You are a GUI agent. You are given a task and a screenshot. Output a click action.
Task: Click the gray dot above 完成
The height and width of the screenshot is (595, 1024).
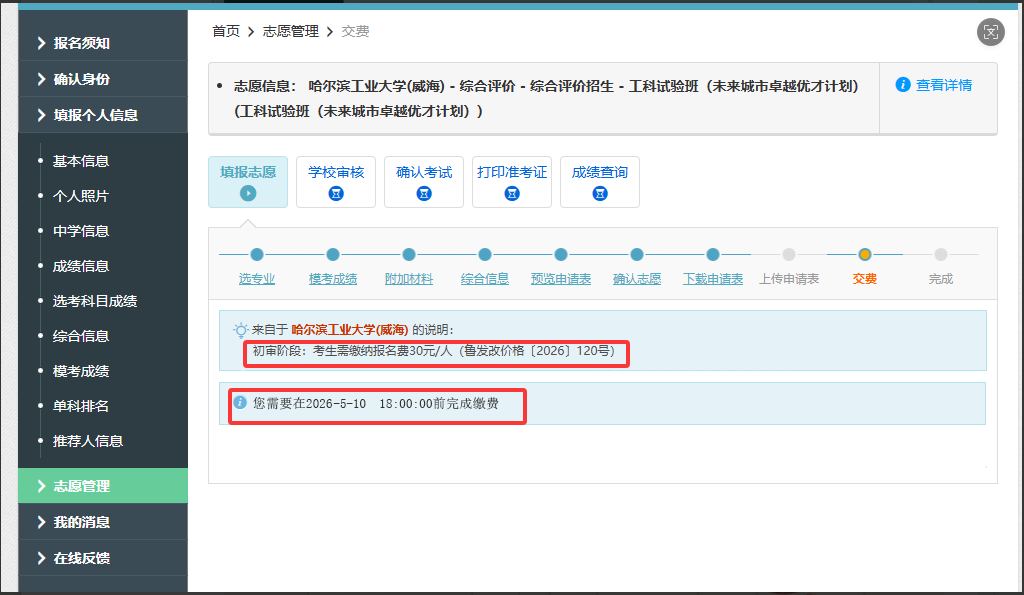(940, 254)
